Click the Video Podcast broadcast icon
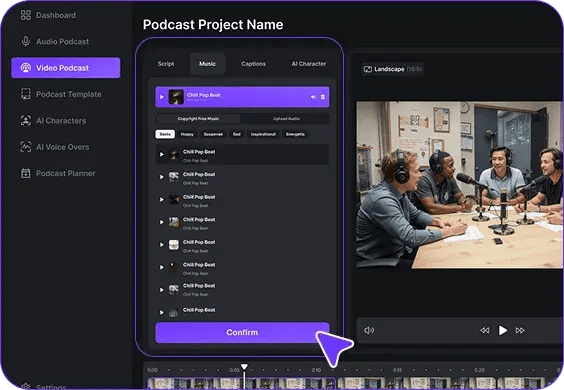This screenshot has width=564, height=390. click(26, 68)
